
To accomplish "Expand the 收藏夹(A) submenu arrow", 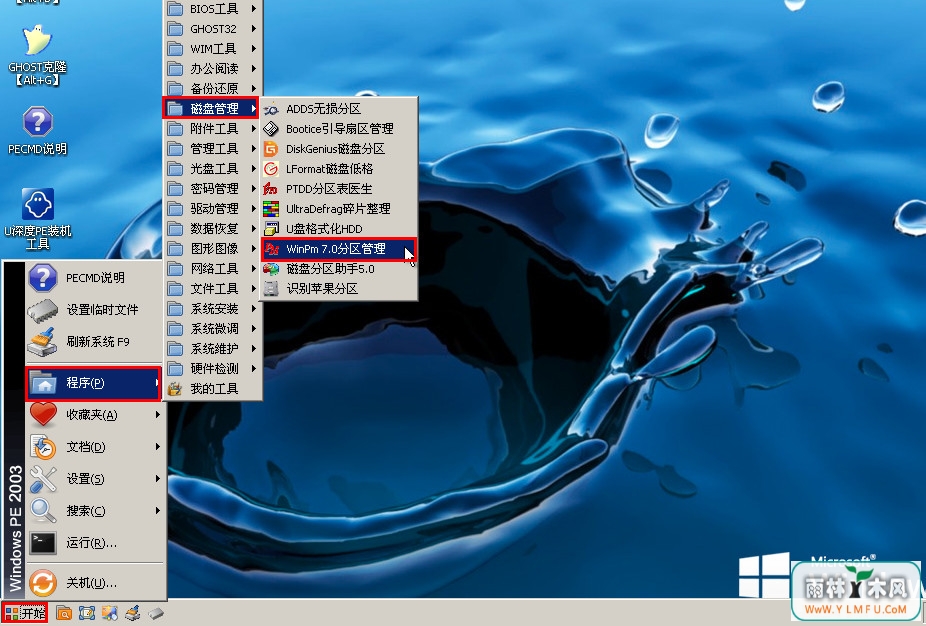I will click(x=158, y=415).
